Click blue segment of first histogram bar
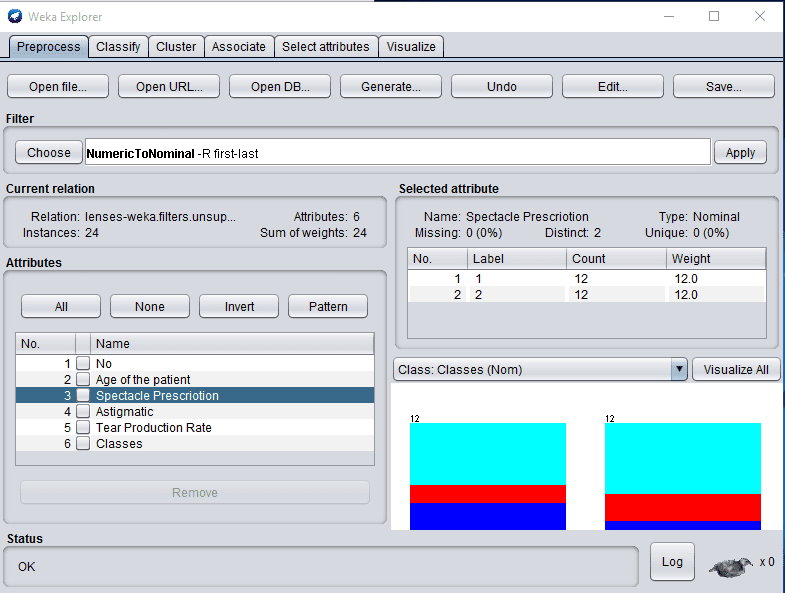The image size is (785, 593). click(x=488, y=516)
